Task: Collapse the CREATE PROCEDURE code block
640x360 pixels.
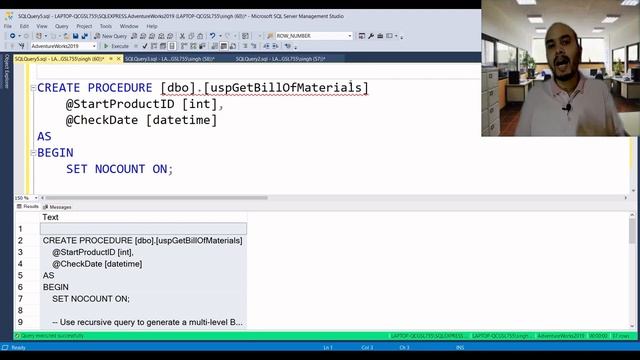Action: click(x=33, y=88)
